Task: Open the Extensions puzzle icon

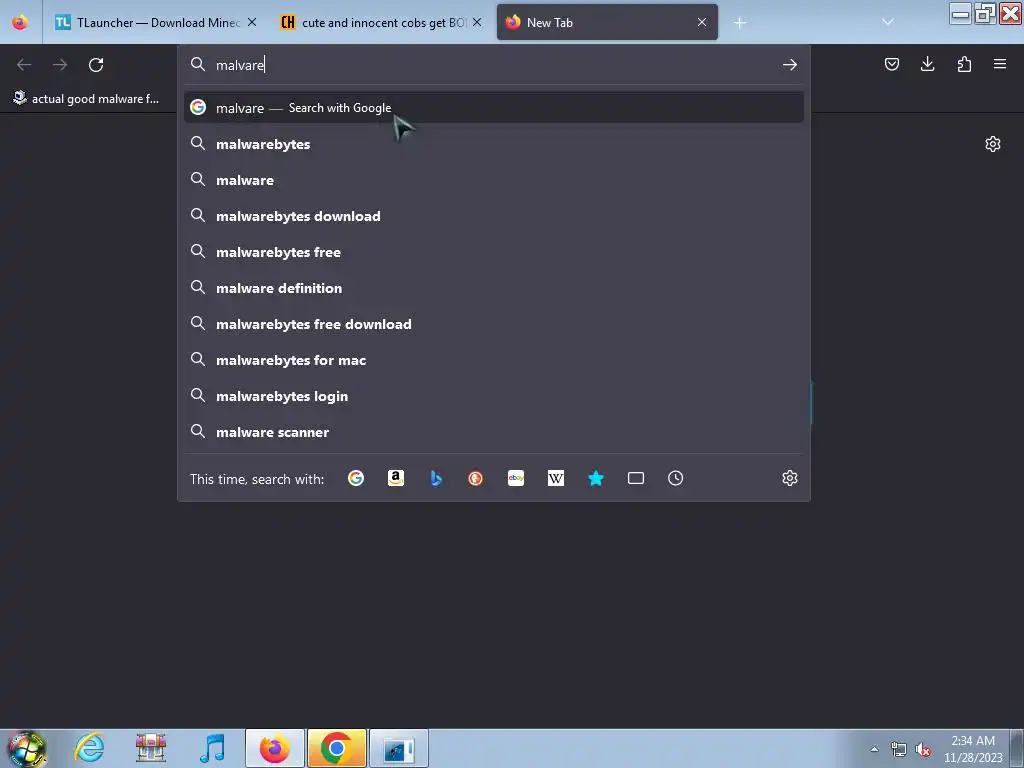Action: pos(964,64)
